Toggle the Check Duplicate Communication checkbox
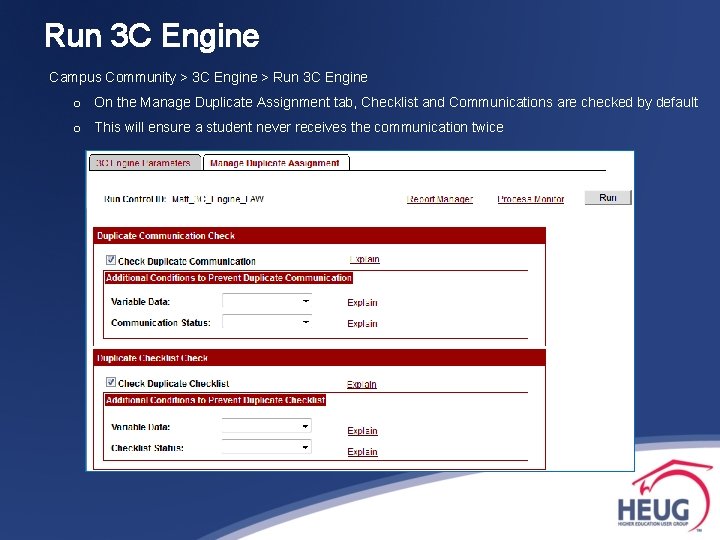Image resolution: width=720 pixels, height=540 pixels. [x=111, y=260]
